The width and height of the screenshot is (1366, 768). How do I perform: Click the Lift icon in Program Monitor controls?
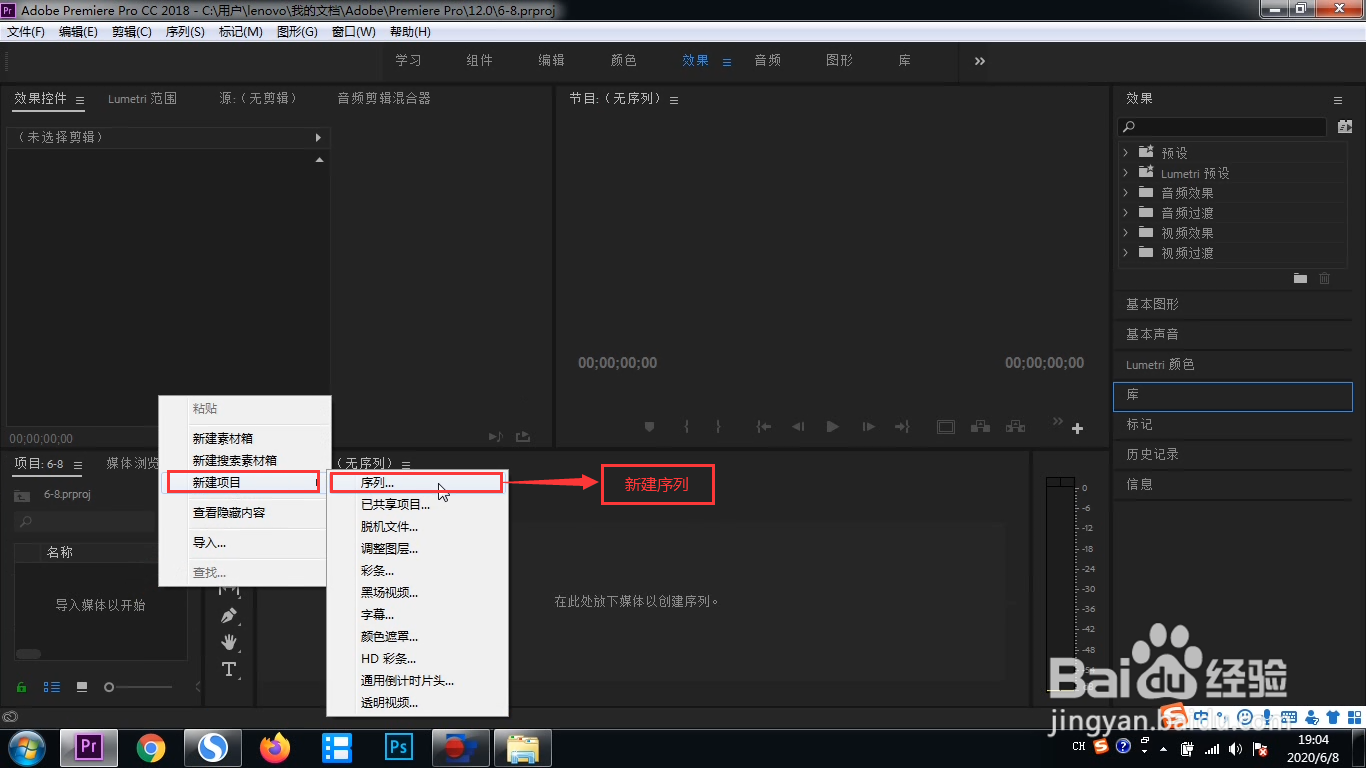[x=980, y=427]
